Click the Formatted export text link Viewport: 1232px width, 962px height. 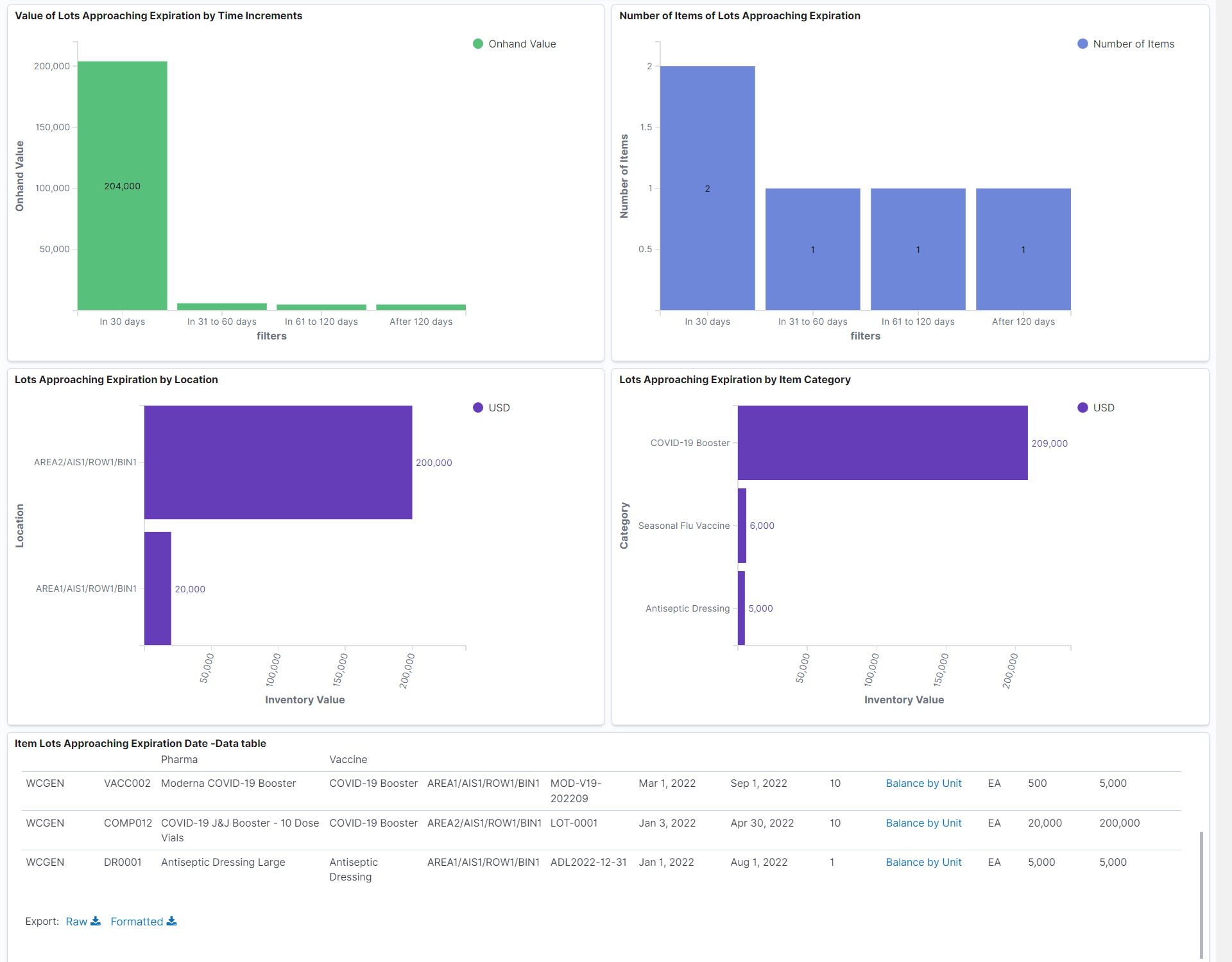[137, 921]
